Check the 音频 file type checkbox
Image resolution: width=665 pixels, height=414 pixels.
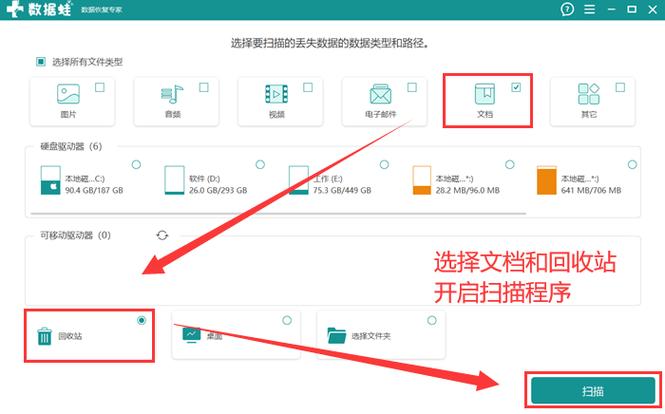pos(204,87)
